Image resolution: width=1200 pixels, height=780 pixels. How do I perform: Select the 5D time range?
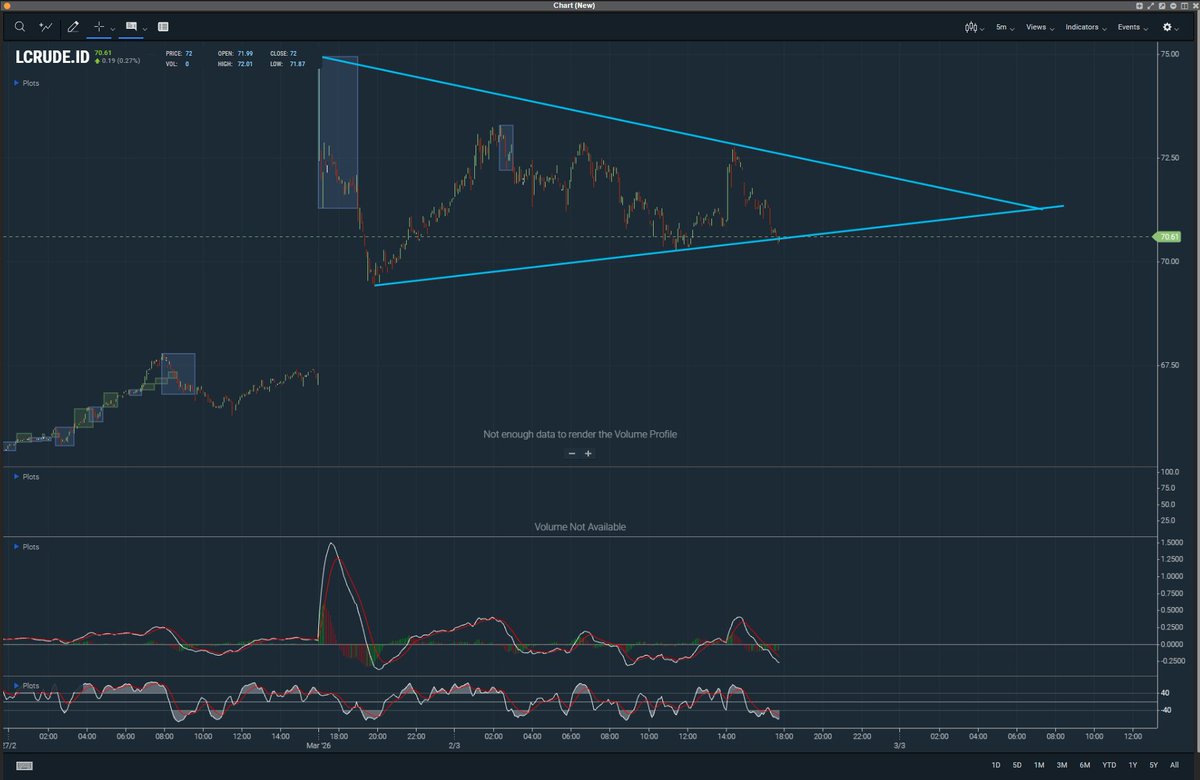[1017, 765]
